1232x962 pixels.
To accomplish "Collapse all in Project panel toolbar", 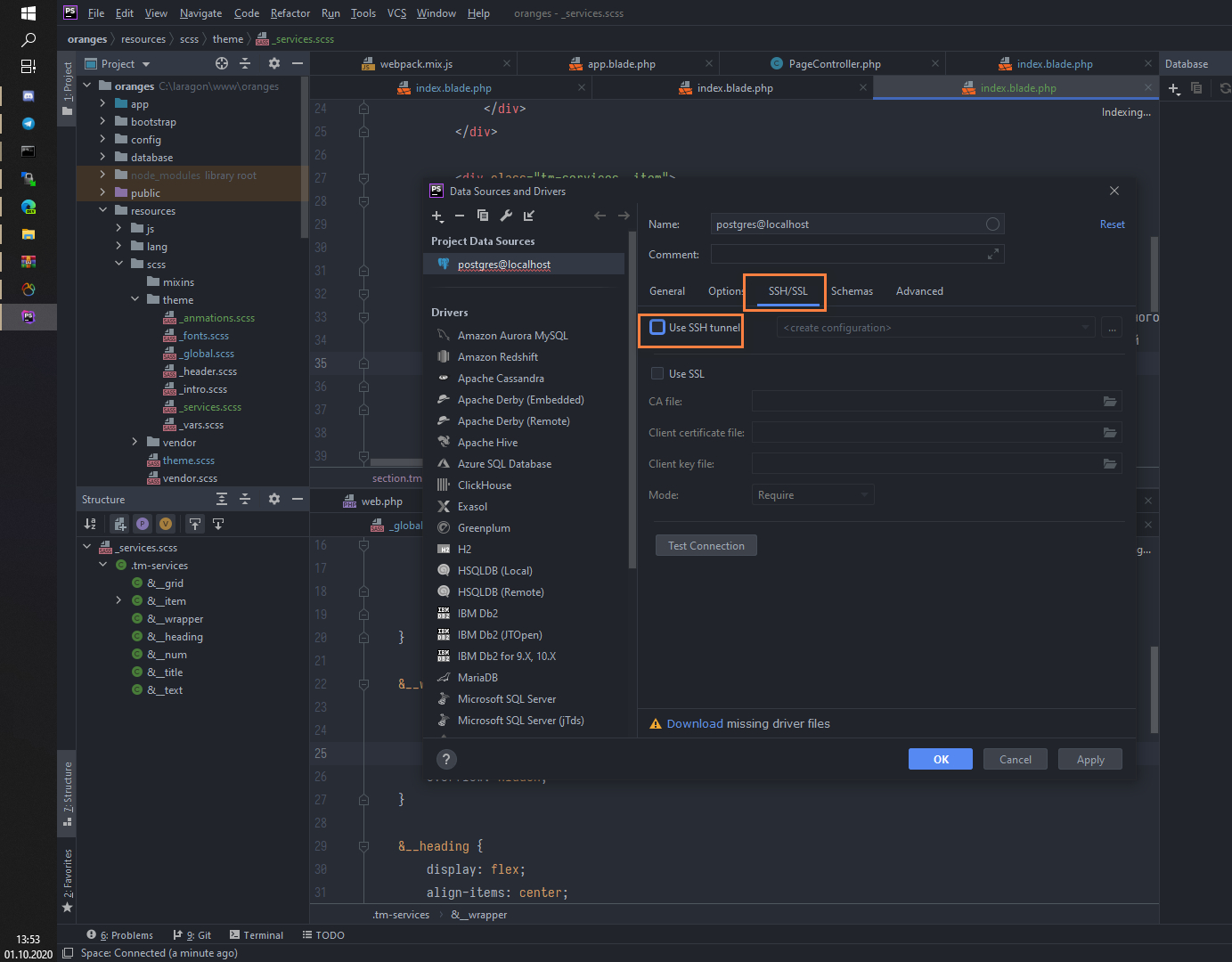I will 245,63.
